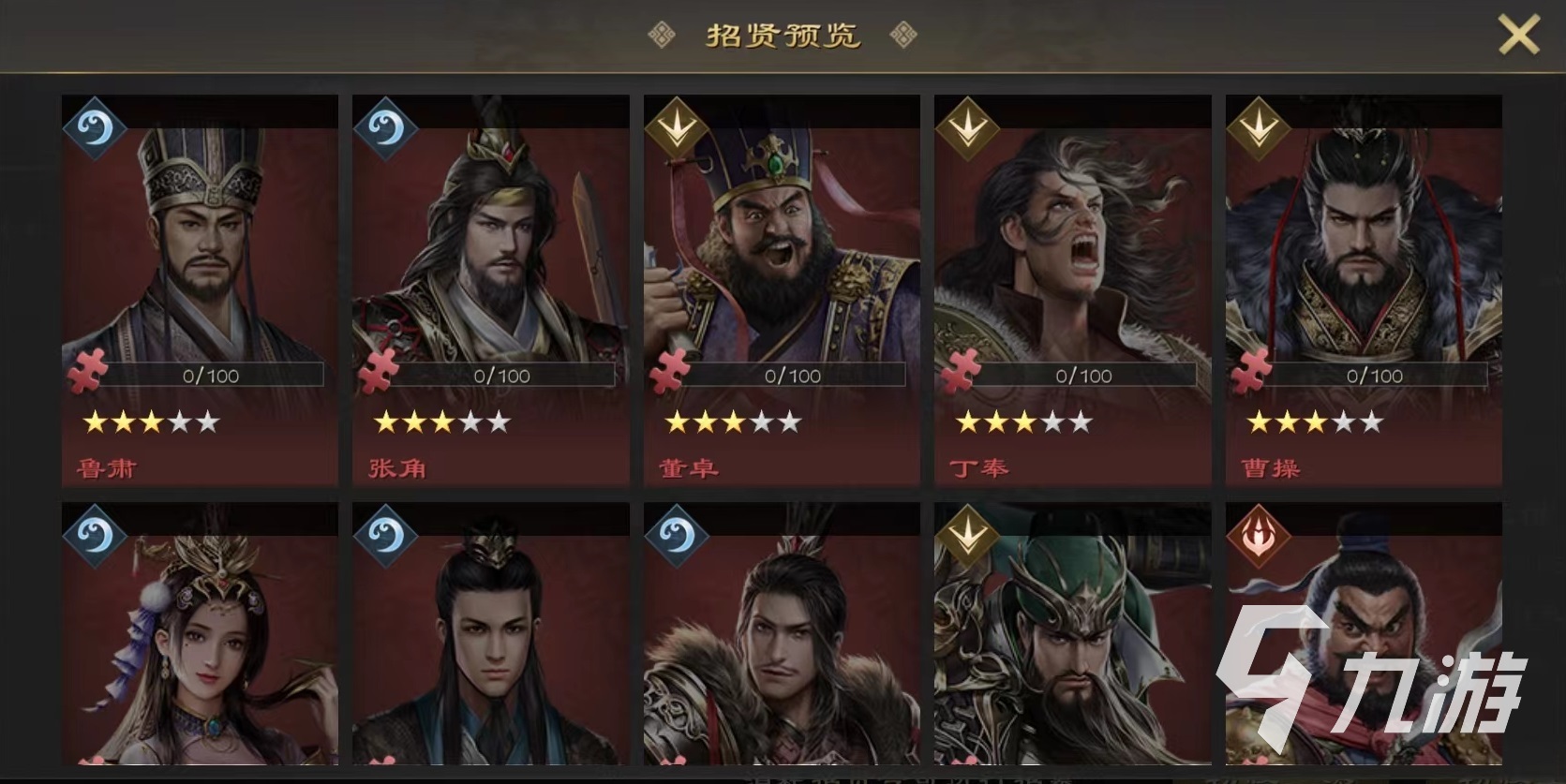Click the red puzzle fragment icon on 鲁肃's card
1566x784 pixels.
click(87, 371)
